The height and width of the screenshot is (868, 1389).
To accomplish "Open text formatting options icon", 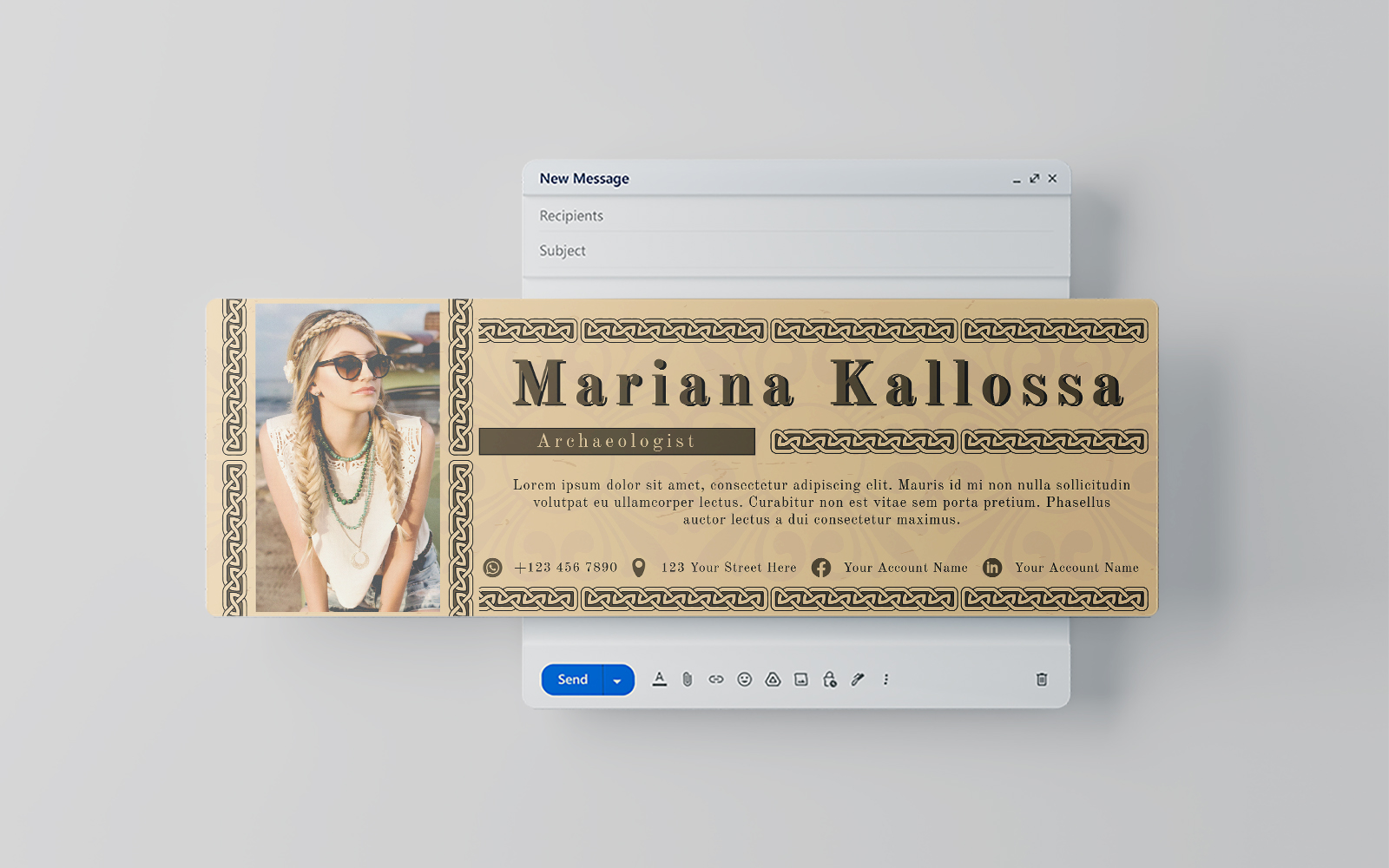I will pyautogui.click(x=660, y=680).
